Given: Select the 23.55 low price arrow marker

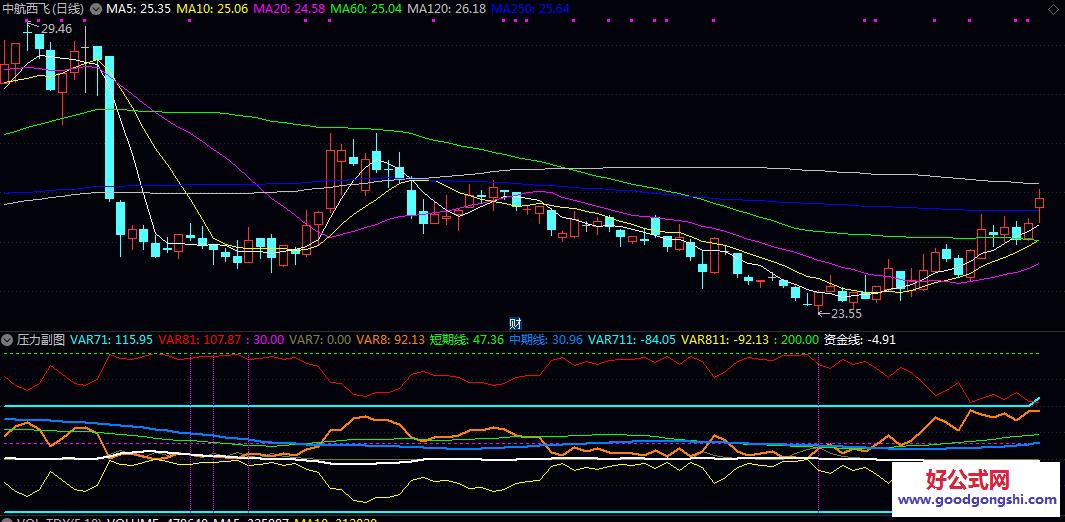Looking at the screenshot, I should [x=839, y=314].
